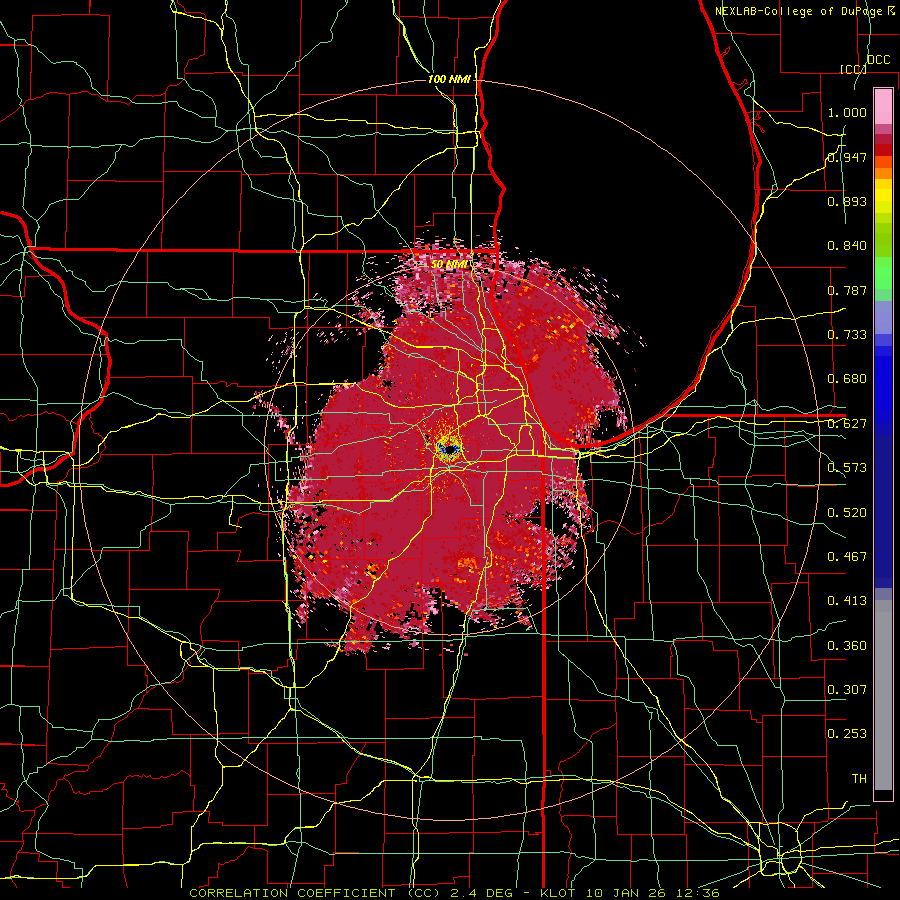Click the 0.467 legend value
The image size is (900, 900).
(847, 557)
